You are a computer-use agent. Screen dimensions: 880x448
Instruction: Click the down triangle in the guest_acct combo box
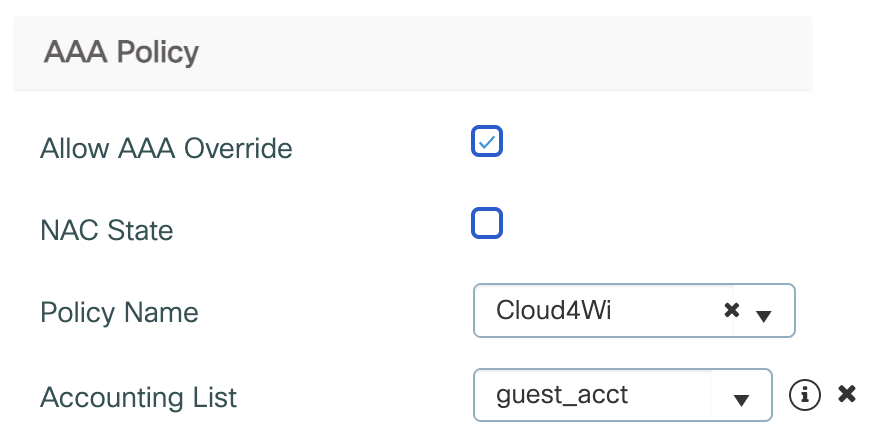click(x=741, y=400)
